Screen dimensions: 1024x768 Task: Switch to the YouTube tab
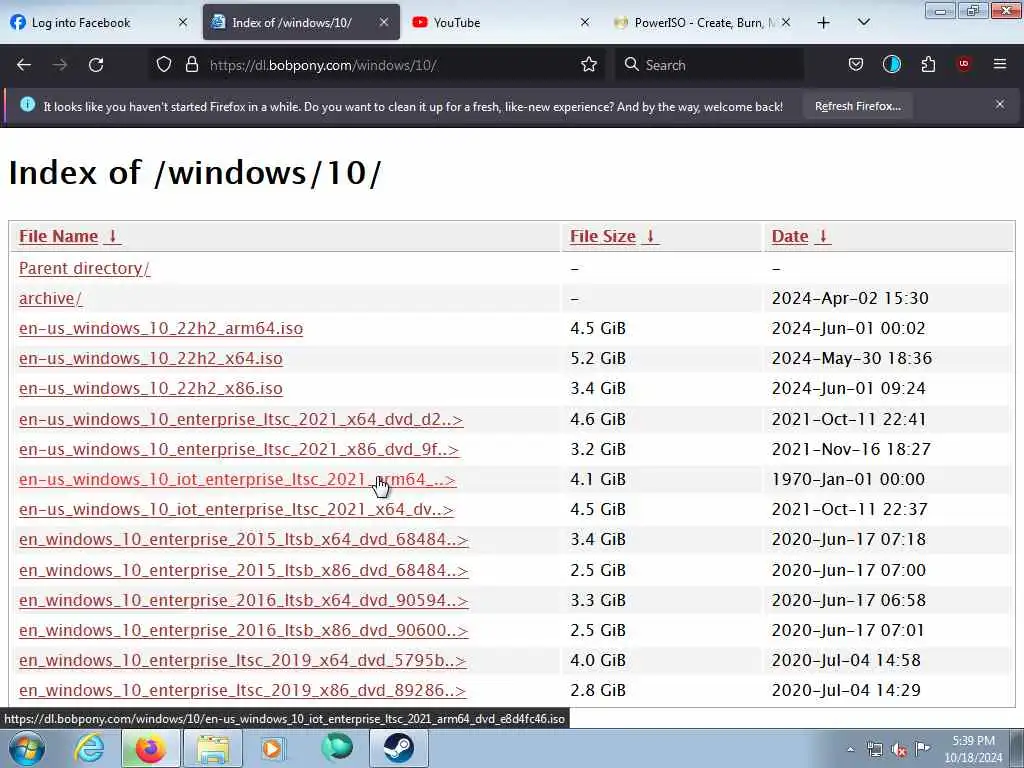pyautogui.click(x=501, y=22)
